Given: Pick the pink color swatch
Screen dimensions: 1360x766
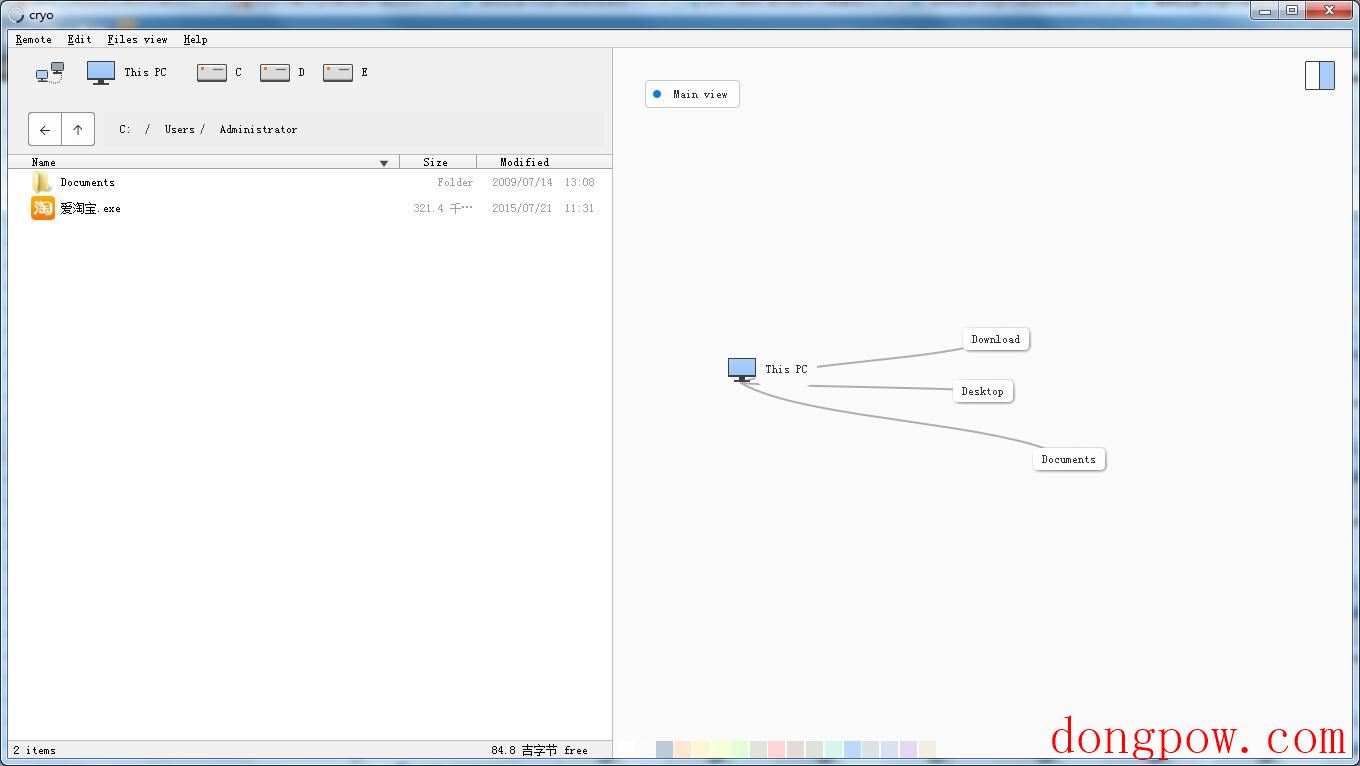Looking at the screenshot, I should [x=776, y=749].
